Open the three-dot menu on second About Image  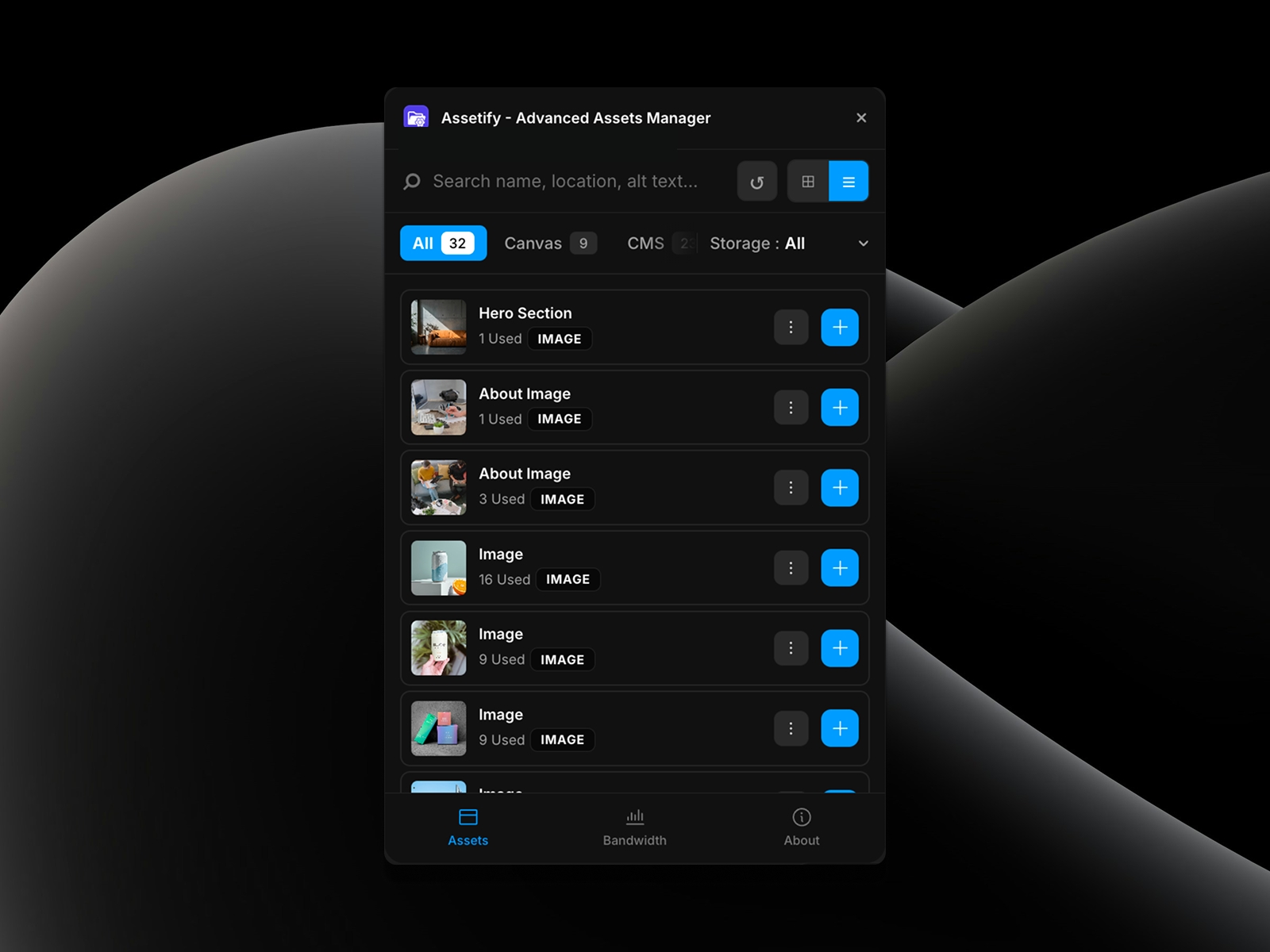[x=791, y=487]
